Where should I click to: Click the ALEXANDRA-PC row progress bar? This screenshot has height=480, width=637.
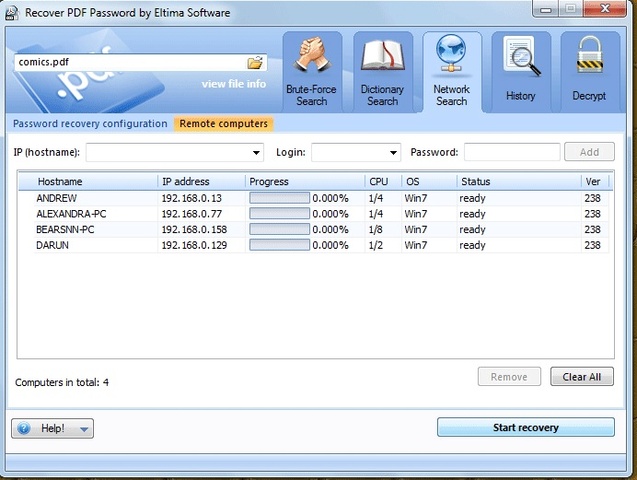[x=279, y=214]
